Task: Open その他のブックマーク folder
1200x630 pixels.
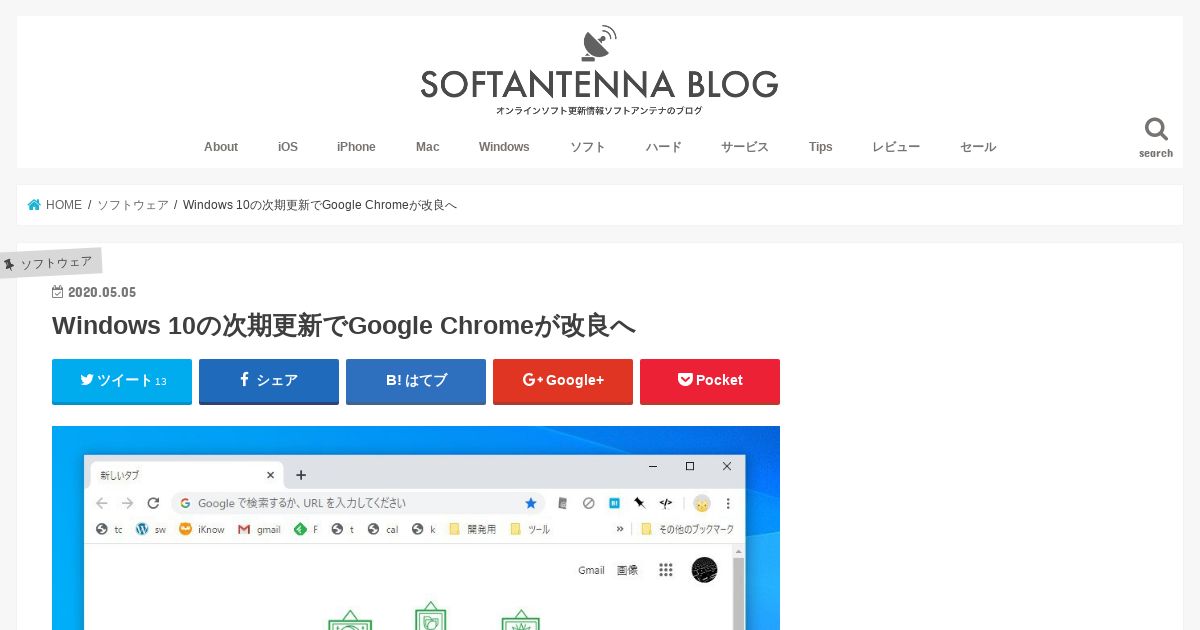Action: click(687, 529)
